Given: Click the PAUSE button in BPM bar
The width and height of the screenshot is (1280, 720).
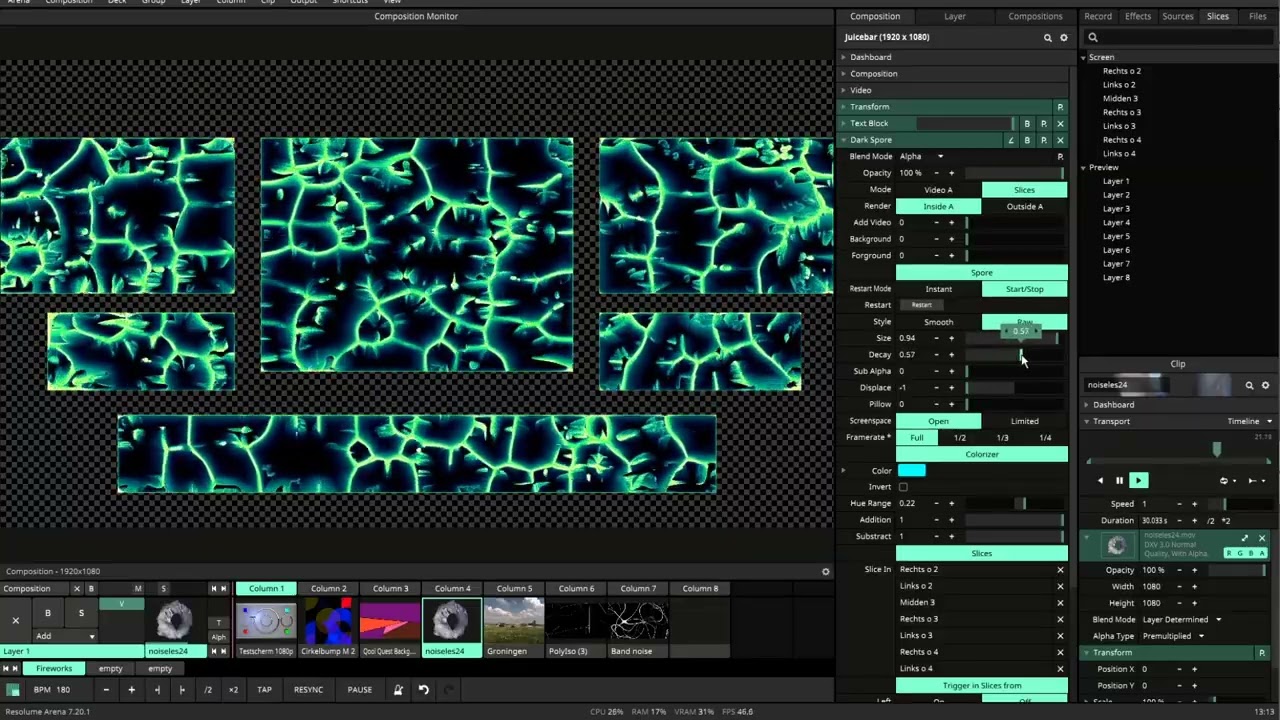Looking at the screenshot, I should pyautogui.click(x=360, y=689).
